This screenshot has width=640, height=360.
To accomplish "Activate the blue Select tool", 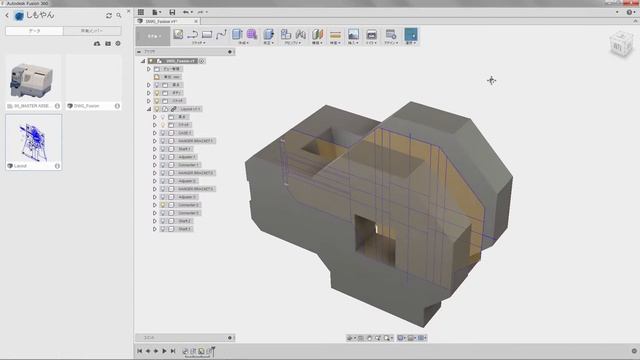I will [x=411, y=35].
